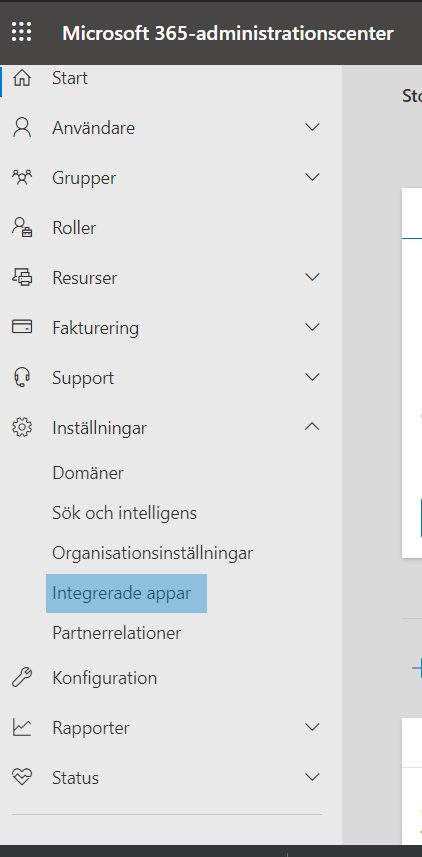422x857 pixels.
Task: Expand the Användare chevron
Action: tap(312, 127)
